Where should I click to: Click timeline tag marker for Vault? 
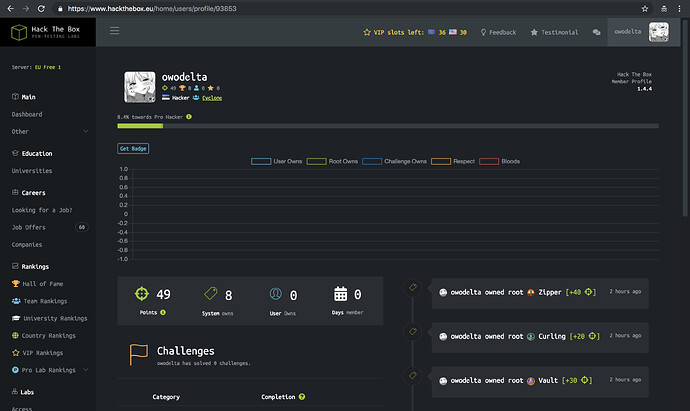pos(413,375)
